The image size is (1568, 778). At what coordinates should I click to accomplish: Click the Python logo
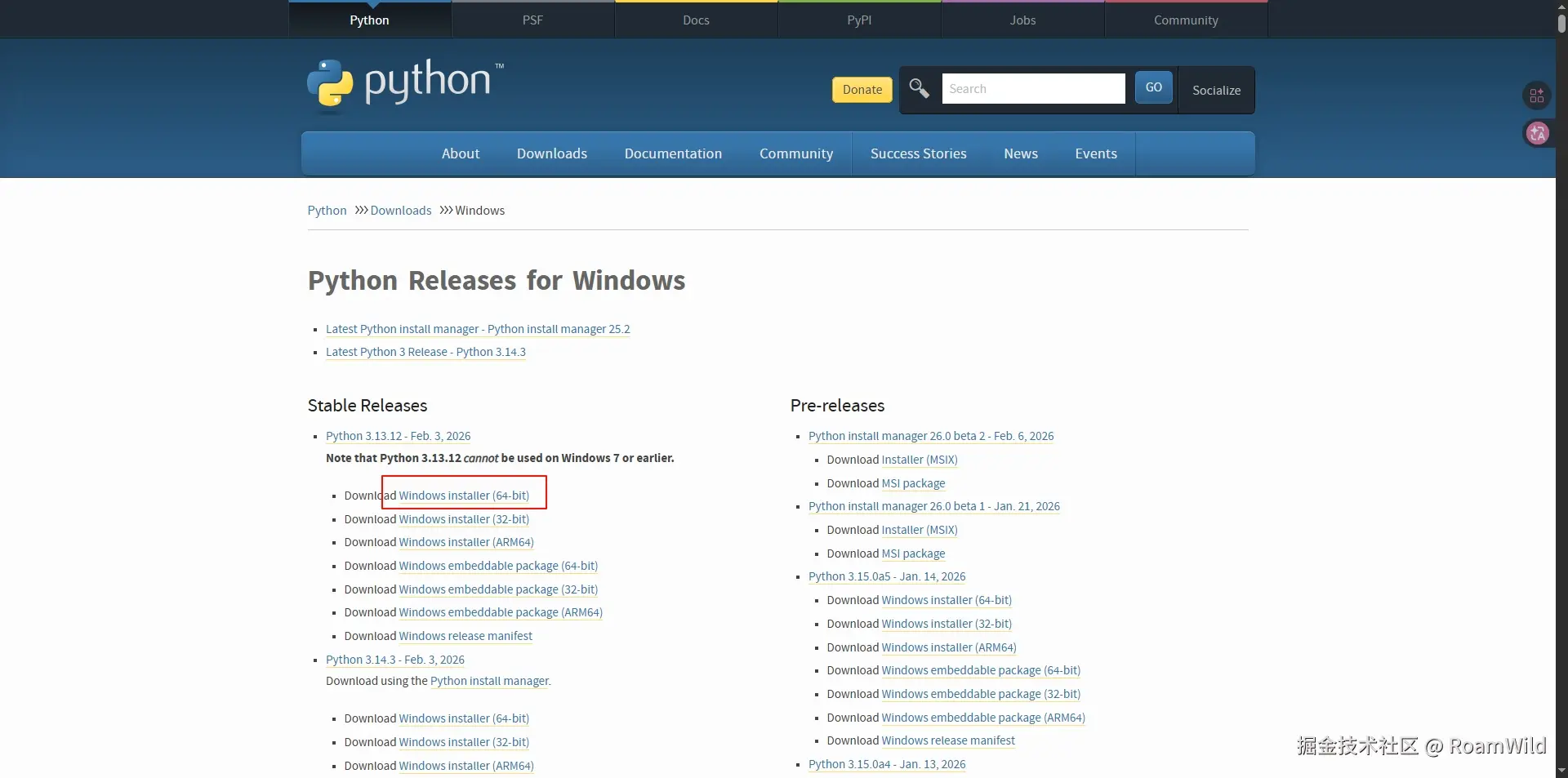click(405, 83)
